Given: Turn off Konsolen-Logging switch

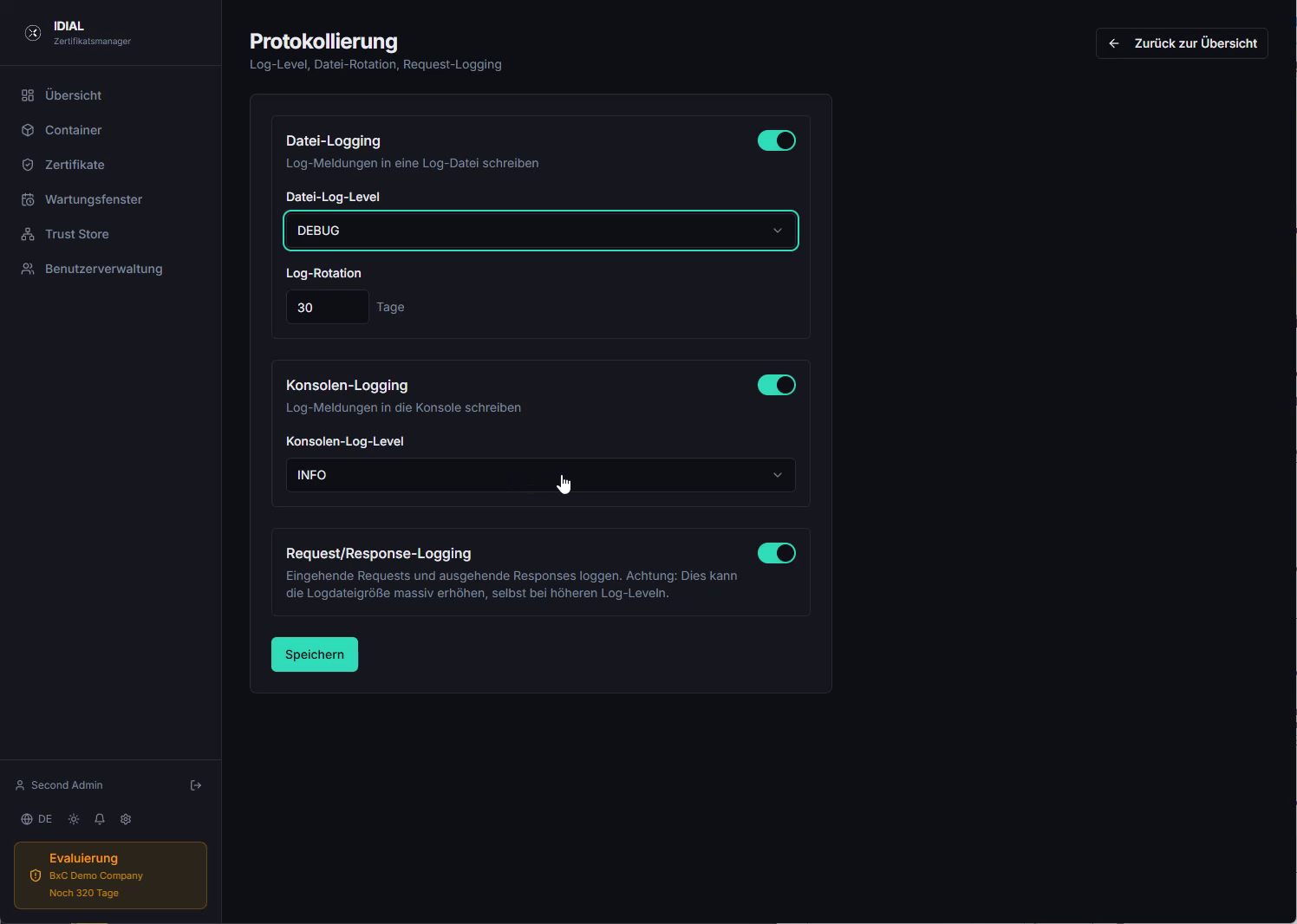Looking at the screenshot, I should click(x=777, y=385).
